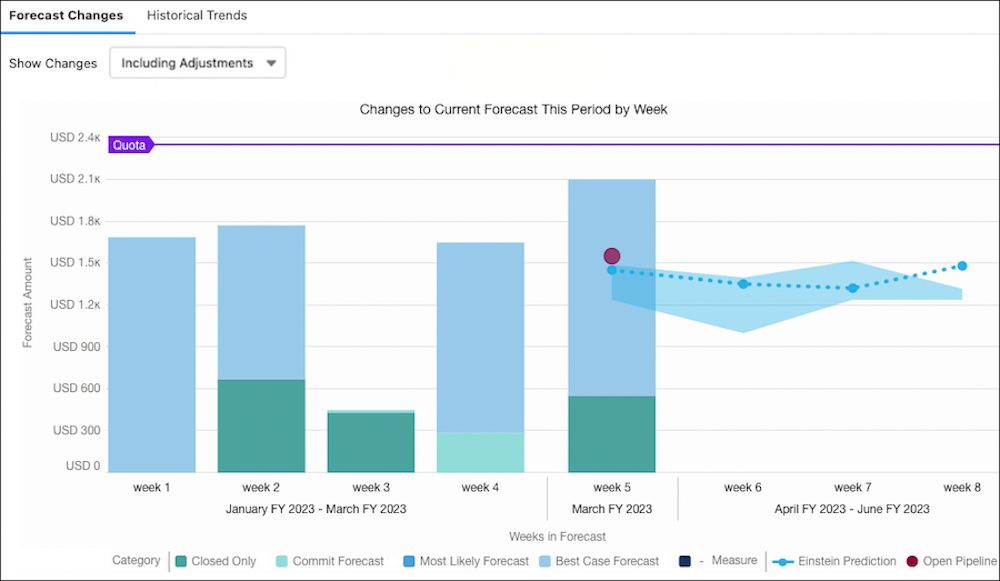Click the Most Likely Forecast legend swatch

(409, 561)
